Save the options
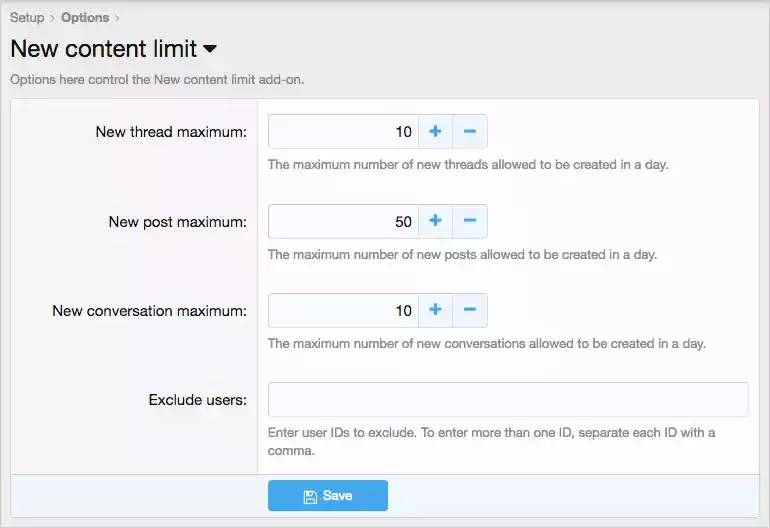Viewport: 770px width, 528px height. [x=328, y=496]
